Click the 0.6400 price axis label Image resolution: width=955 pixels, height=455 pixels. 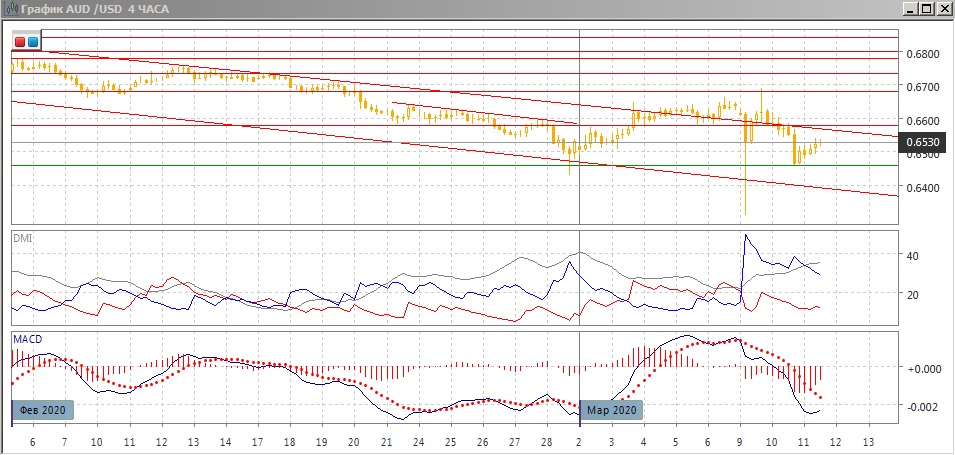click(x=921, y=188)
